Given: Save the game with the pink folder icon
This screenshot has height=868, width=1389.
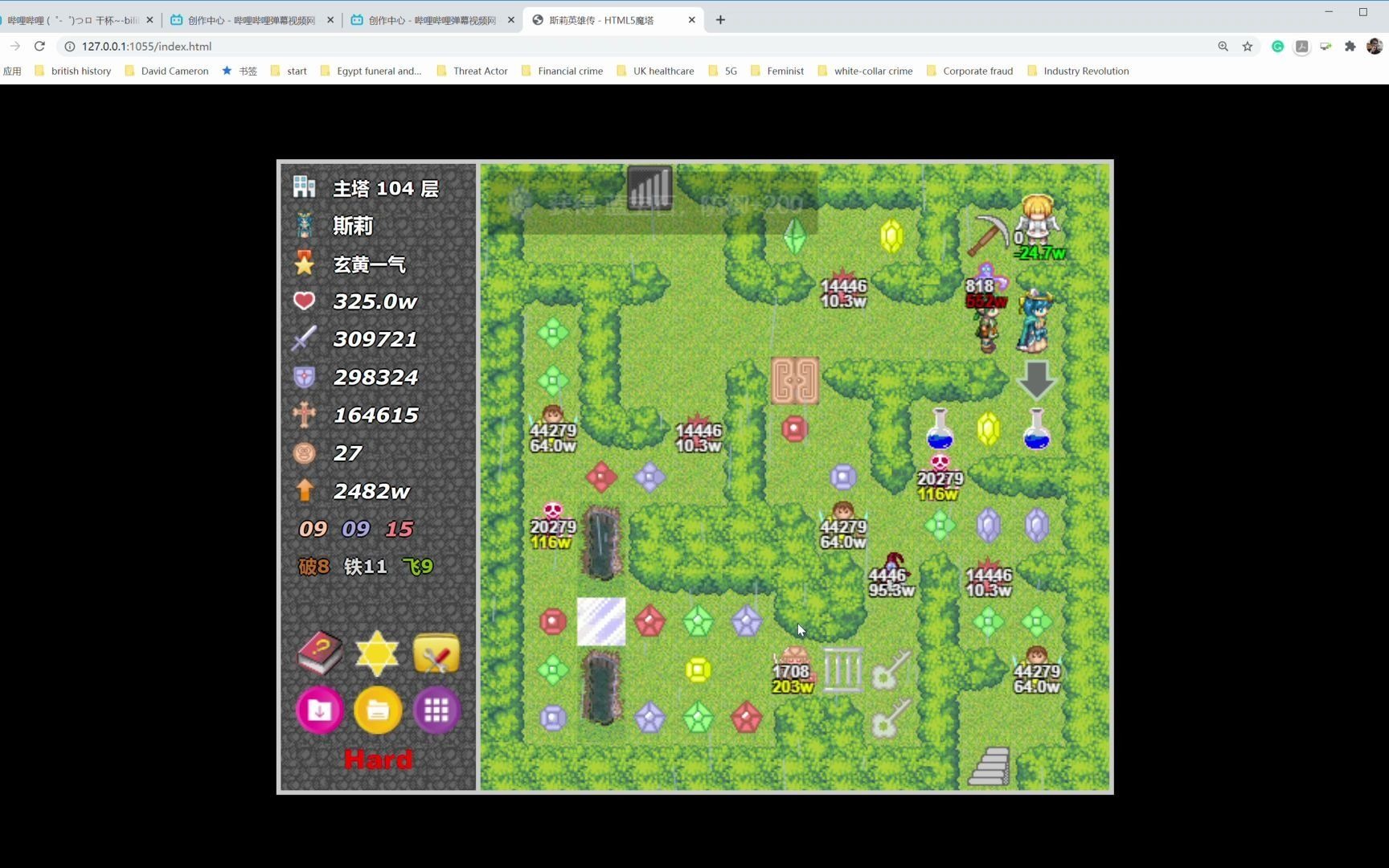Looking at the screenshot, I should tap(320, 710).
